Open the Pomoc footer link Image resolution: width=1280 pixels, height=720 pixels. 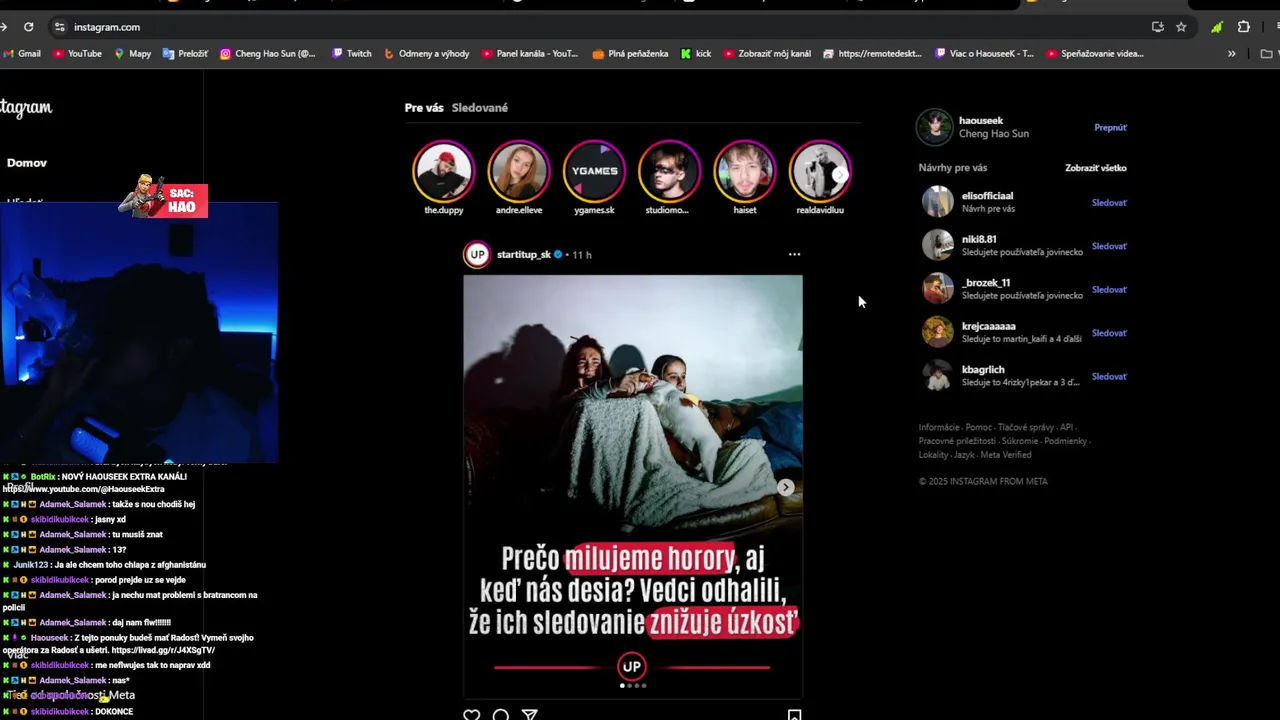pyautogui.click(x=979, y=428)
